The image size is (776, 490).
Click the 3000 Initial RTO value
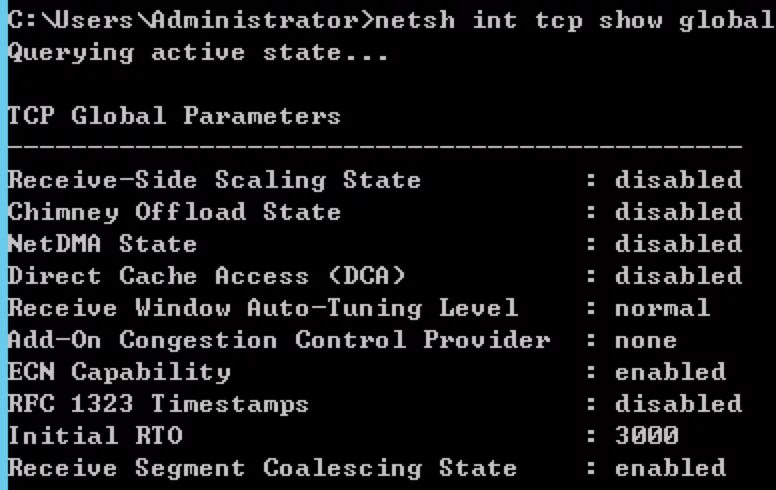click(x=645, y=436)
